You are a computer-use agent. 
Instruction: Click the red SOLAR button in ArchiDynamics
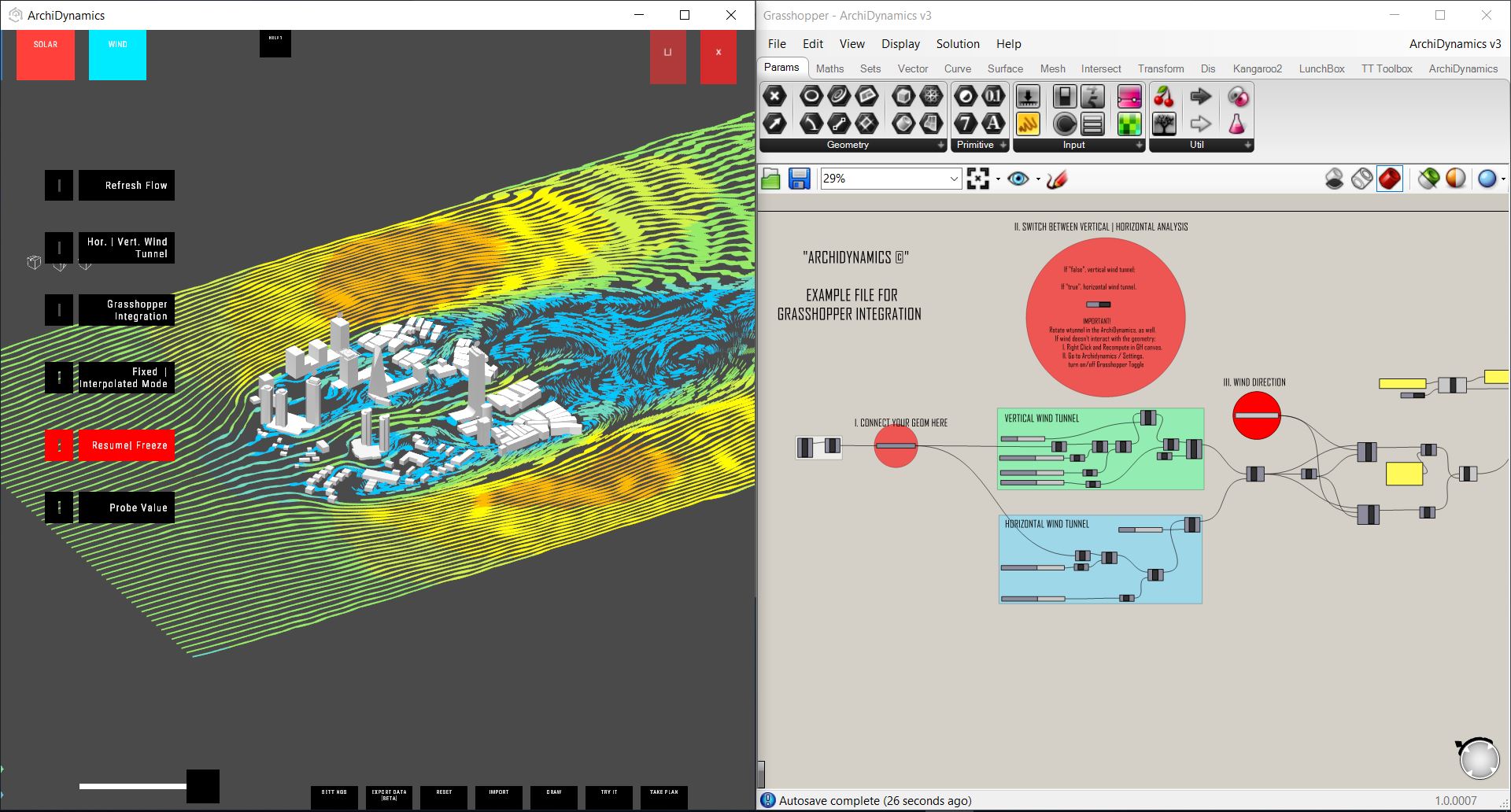click(x=46, y=55)
